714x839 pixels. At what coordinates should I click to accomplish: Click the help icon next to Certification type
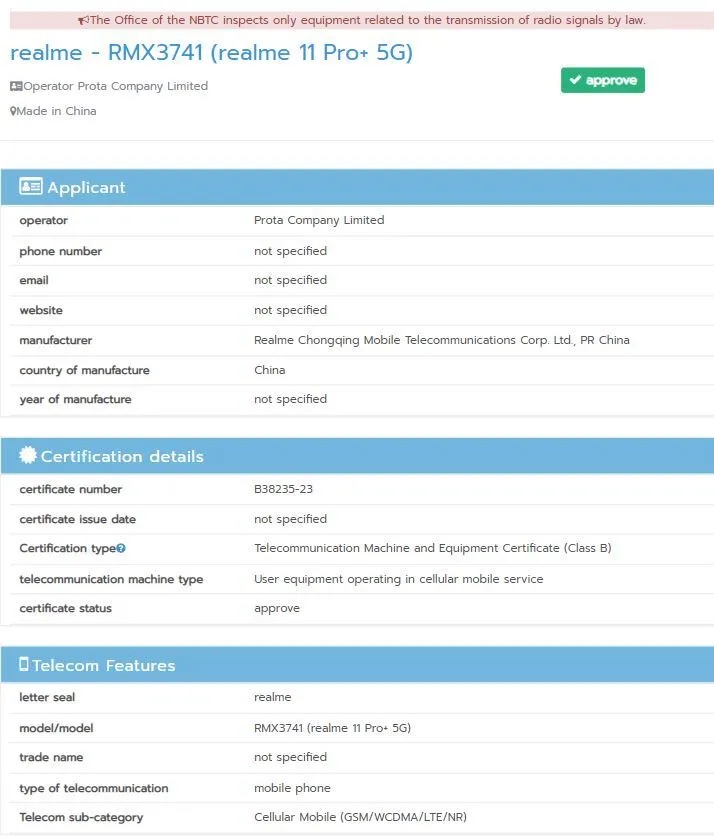[121, 549]
